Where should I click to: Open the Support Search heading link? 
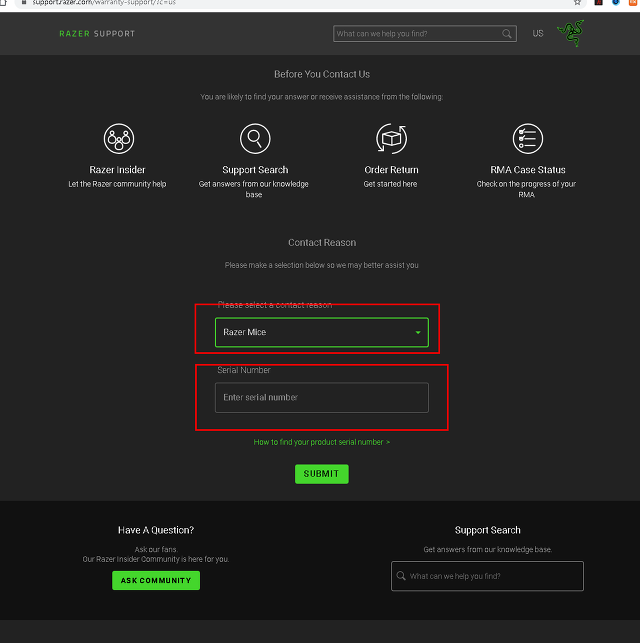click(255, 170)
